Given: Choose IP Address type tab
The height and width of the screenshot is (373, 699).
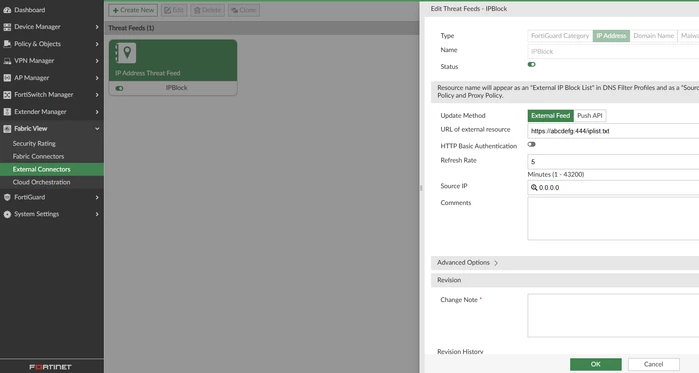Looking at the screenshot, I should point(611,36).
